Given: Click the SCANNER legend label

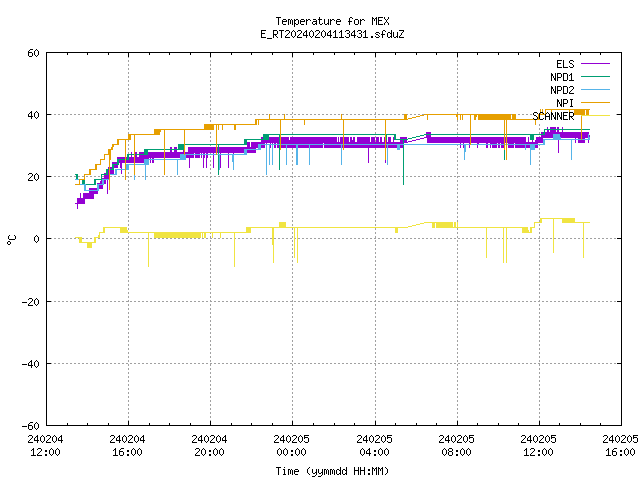Looking at the screenshot, I should [x=553, y=116].
